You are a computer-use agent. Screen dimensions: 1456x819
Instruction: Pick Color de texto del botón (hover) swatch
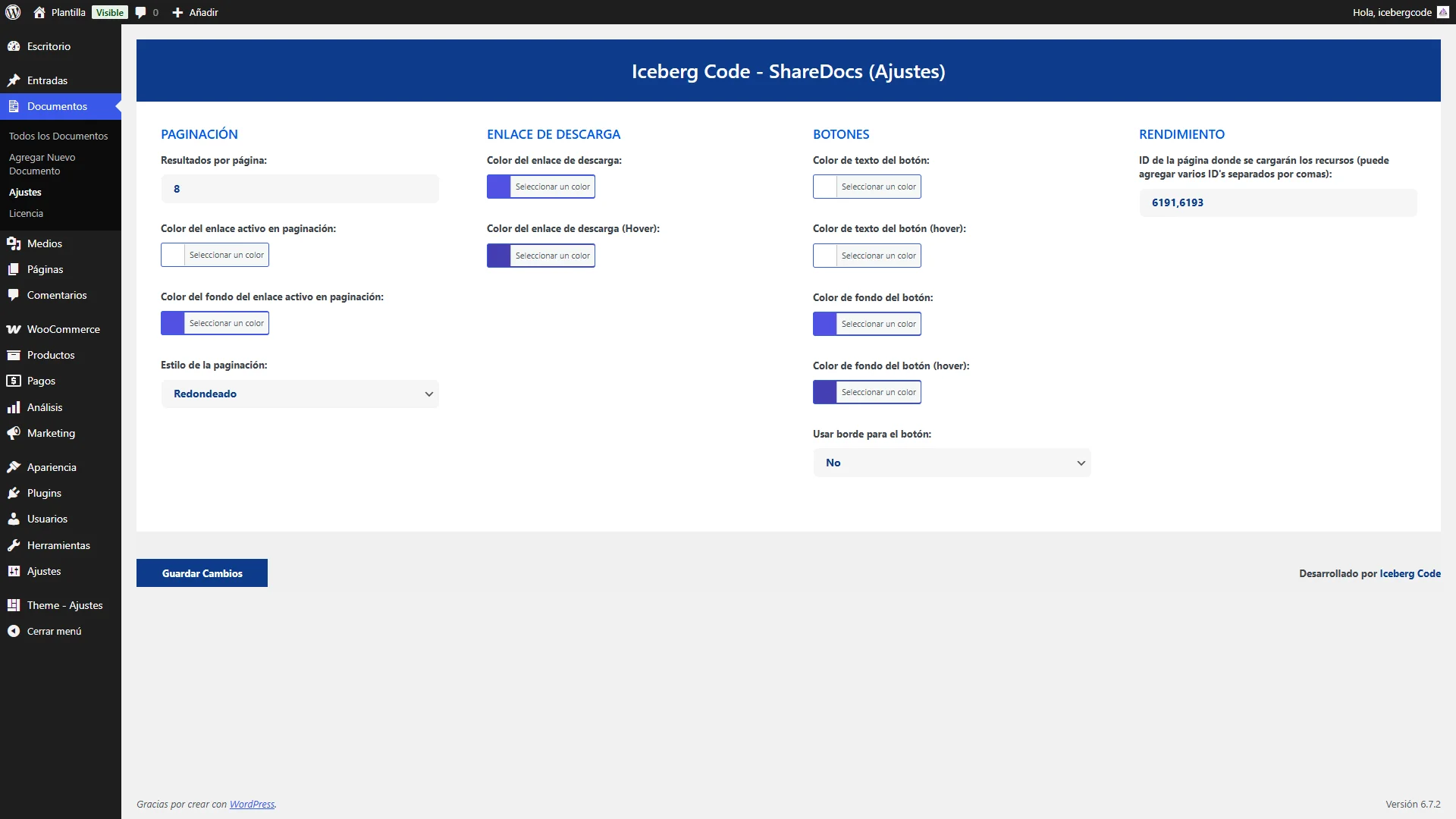pos(825,256)
